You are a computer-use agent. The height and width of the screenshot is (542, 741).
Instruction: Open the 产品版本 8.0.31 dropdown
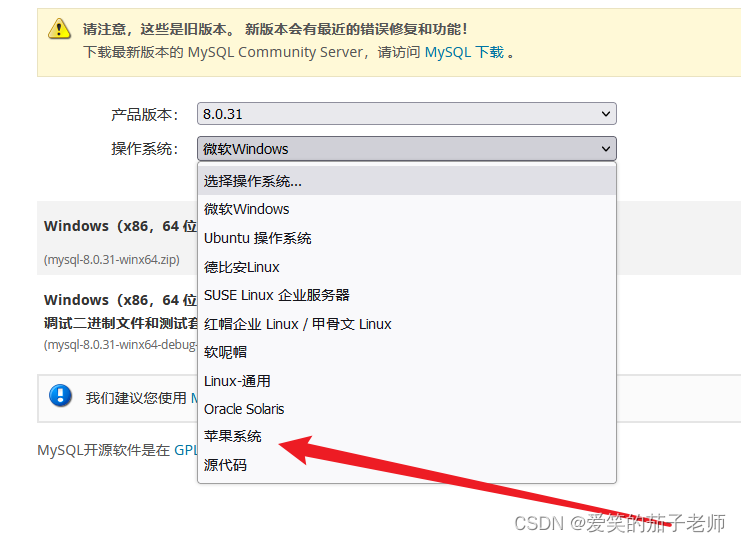(406, 114)
